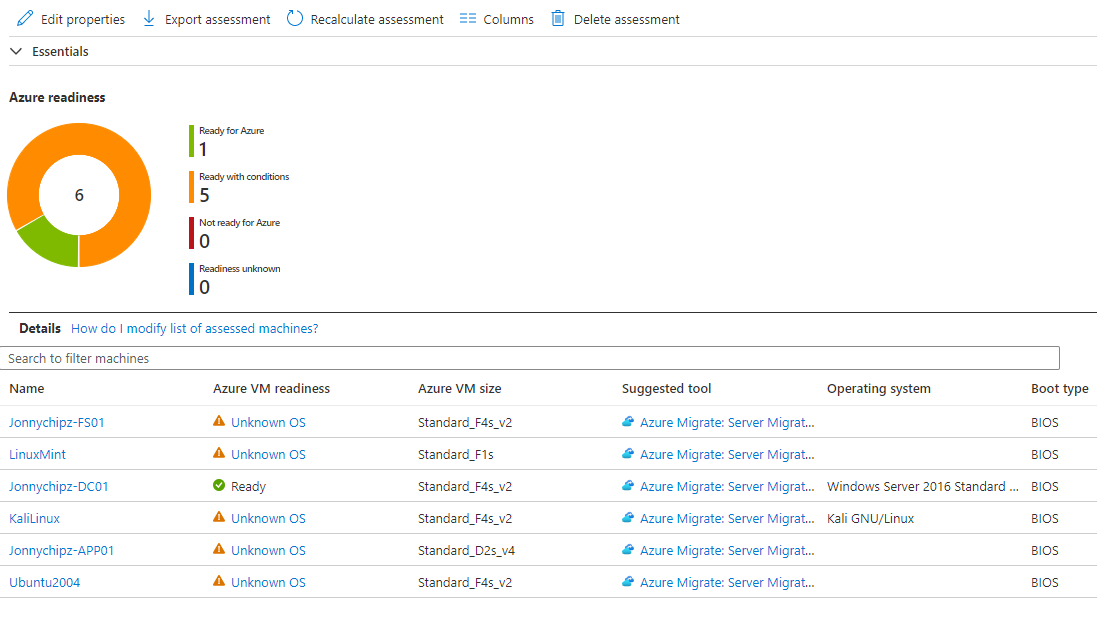Click the Columns layout icon
This screenshot has width=1097, height=624.
[x=468, y=19]
